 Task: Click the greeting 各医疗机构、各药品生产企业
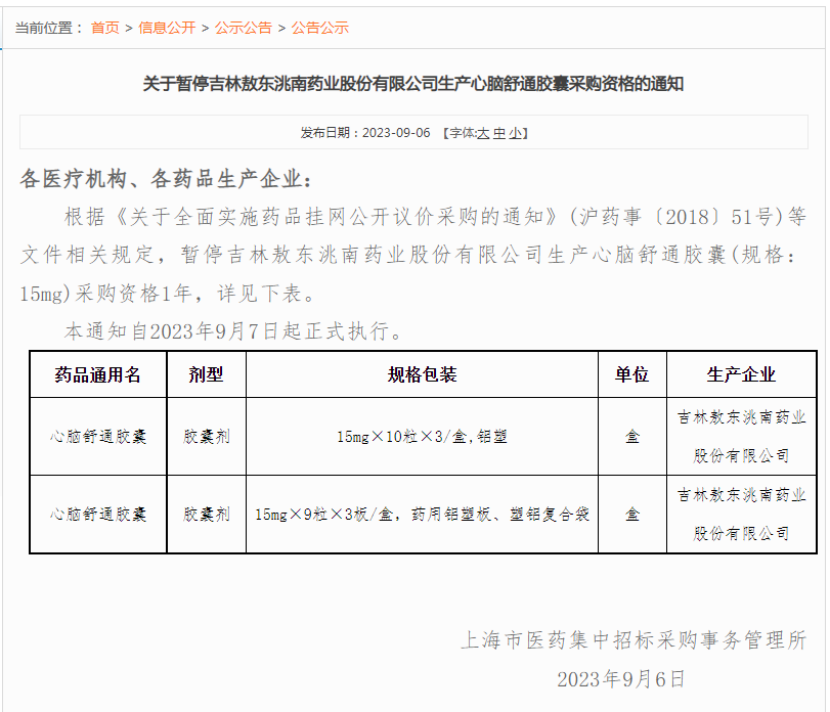click(166, 179)
